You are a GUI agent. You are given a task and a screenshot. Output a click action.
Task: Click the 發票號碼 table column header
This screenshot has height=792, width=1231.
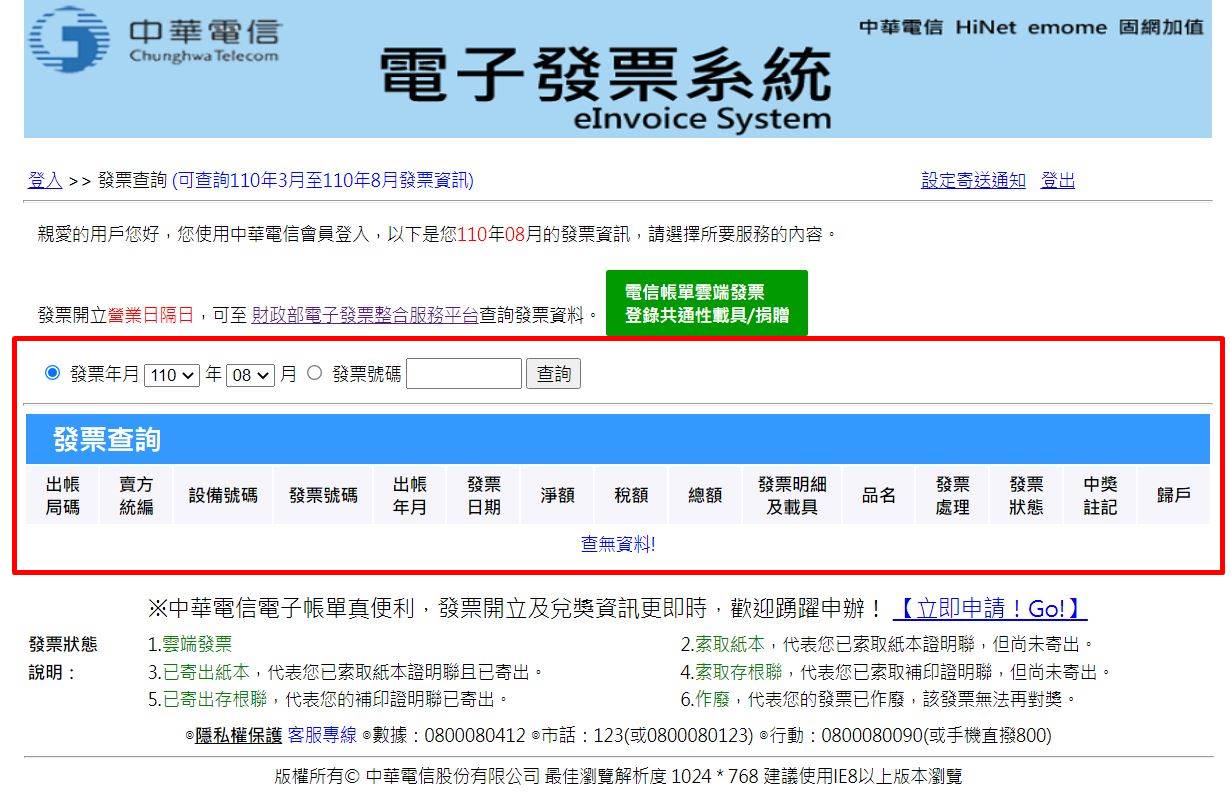pyautogui.click(x=323, y=495)
